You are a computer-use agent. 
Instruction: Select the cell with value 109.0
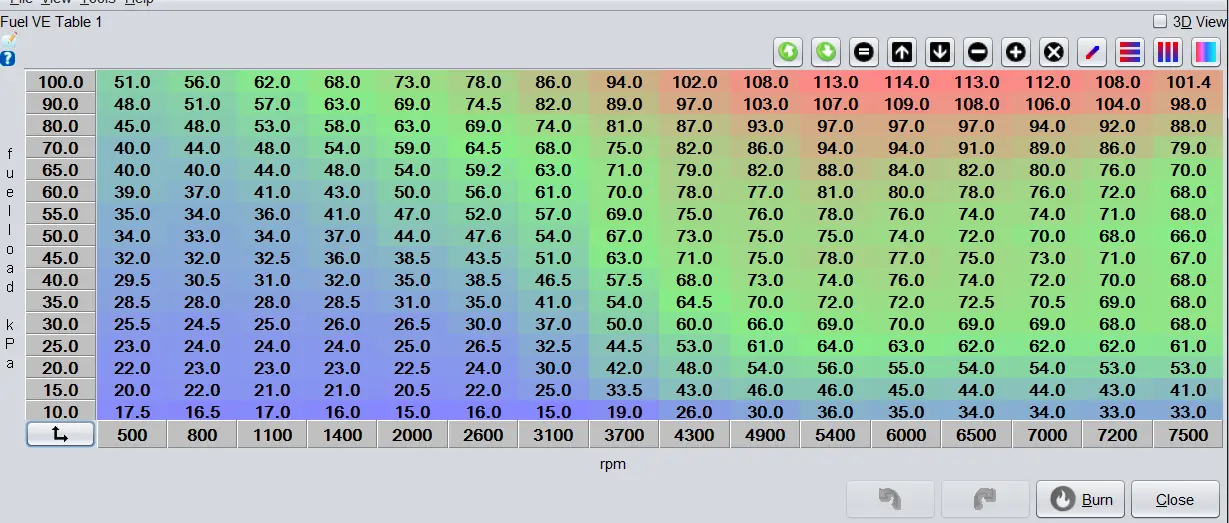pyautogui.click(x=906, y=104)
